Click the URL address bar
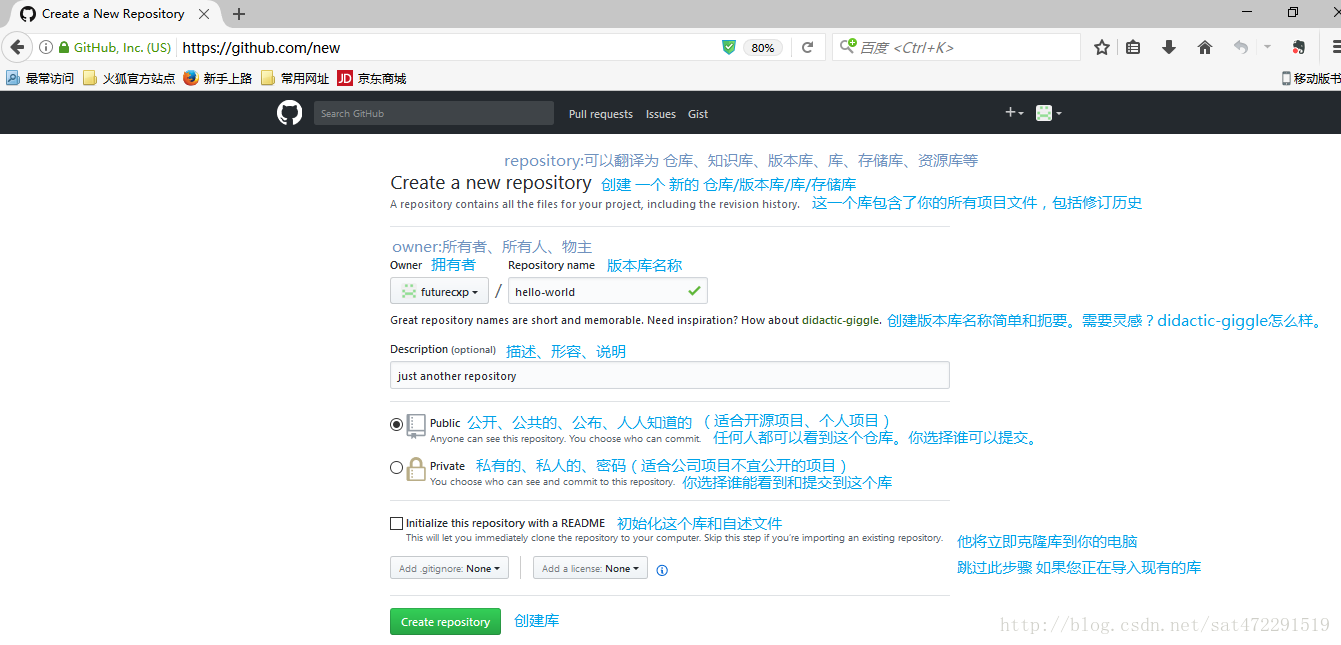 pyautogui.click(x=448, y=47)
